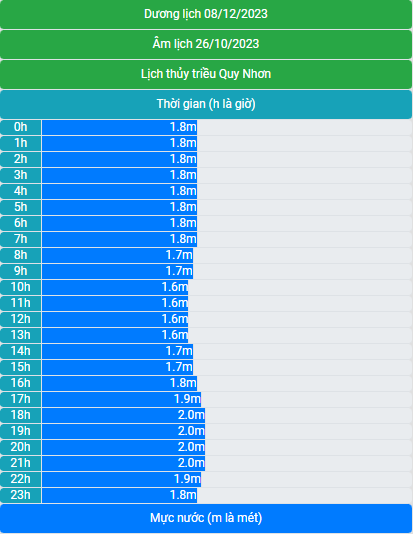Click the 1.7m water level bar at 8h
The image size is (413, 534).
[x=117, y=255]
